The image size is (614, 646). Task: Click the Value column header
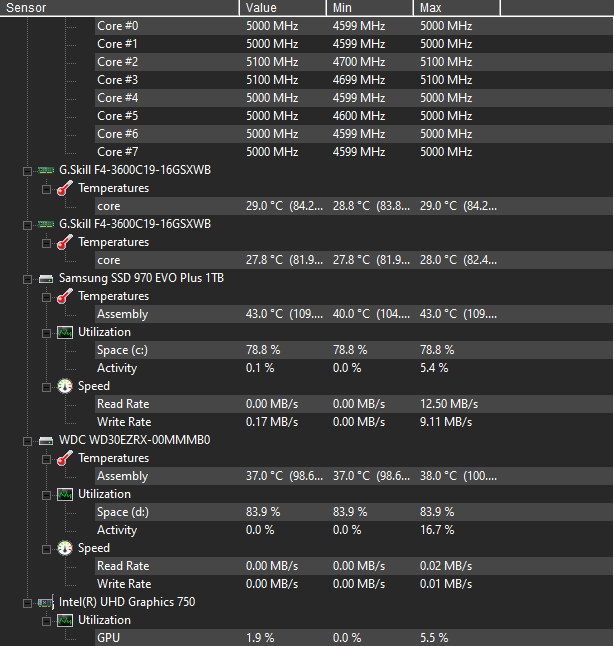click(x=284, y=7)
